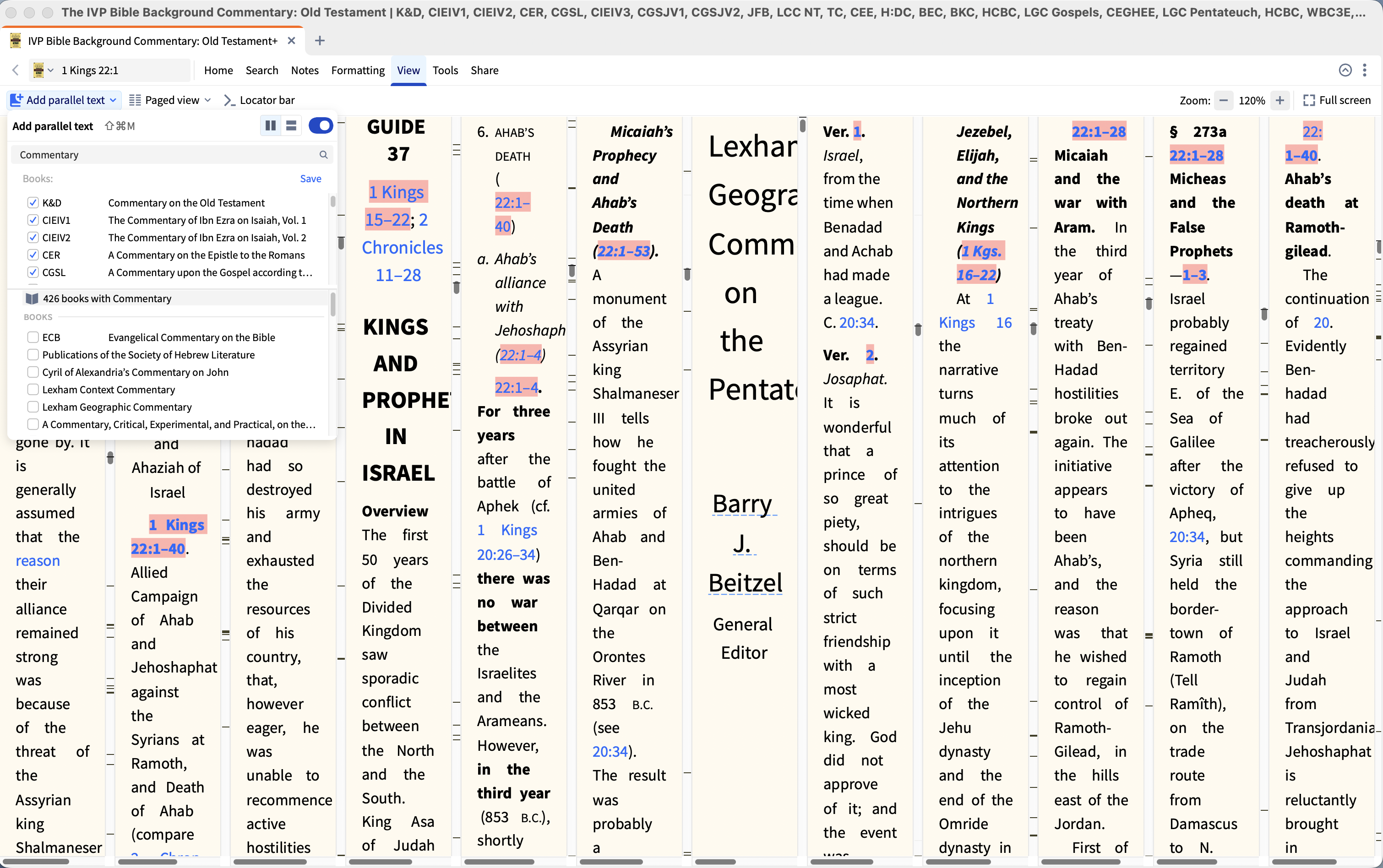Select horizontal stacked layout icon

291,126
